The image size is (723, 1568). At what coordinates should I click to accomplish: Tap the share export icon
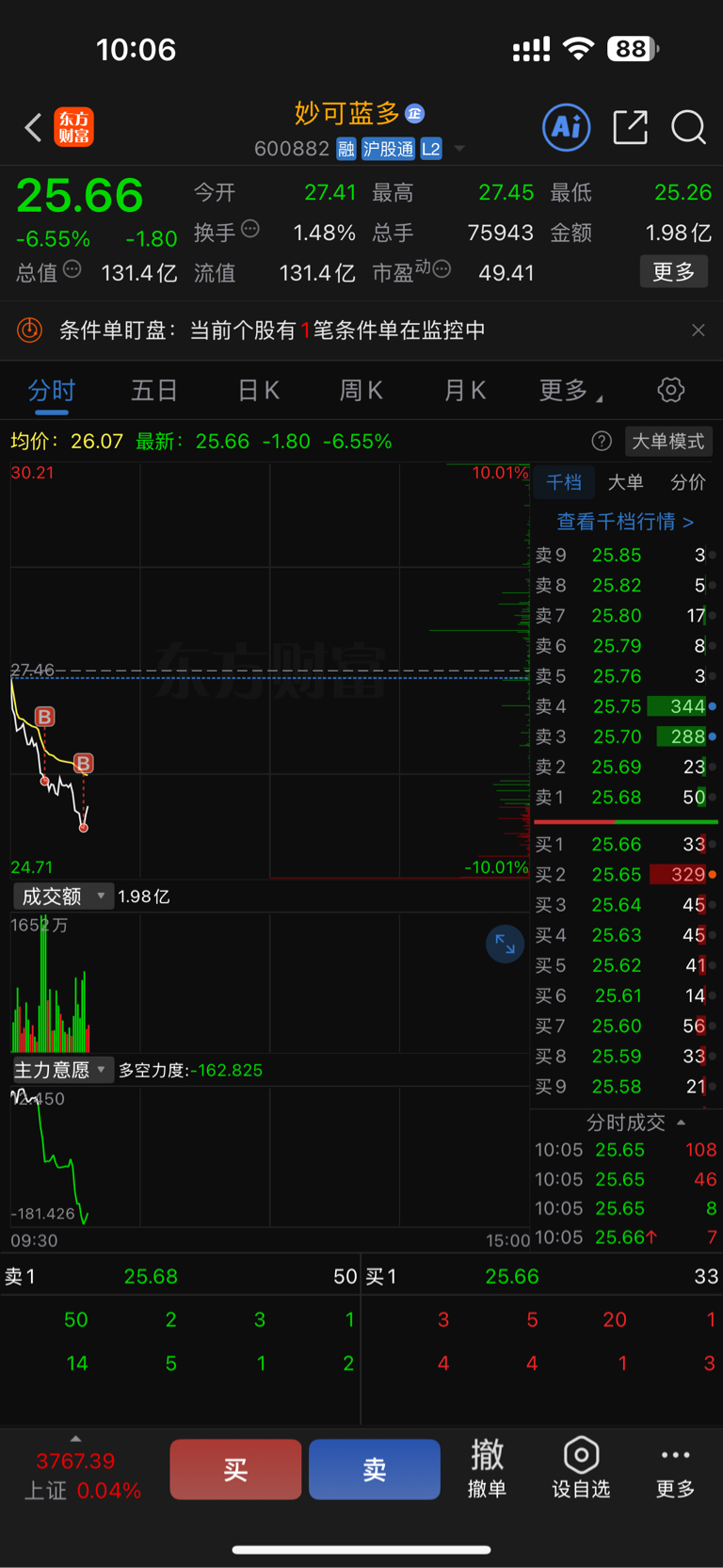point(630,127)
